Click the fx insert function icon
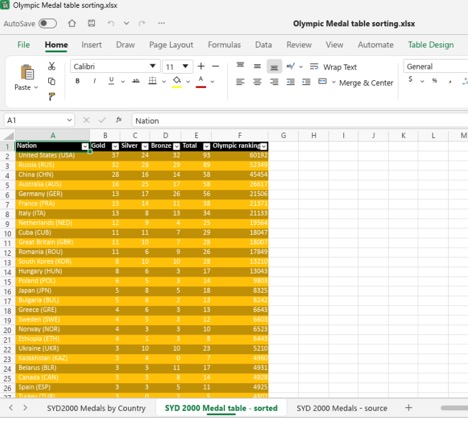Screen dimensions: 469x427 (119, 120)
